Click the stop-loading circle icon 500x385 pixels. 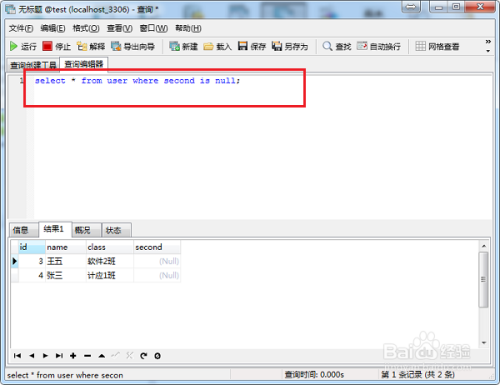click(x=158, y=356)
